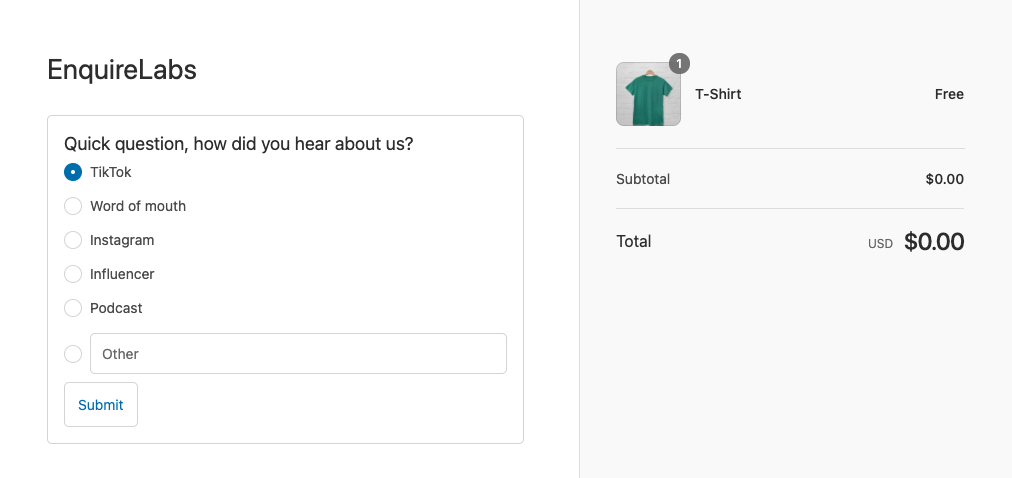The width and height of the screenshot is (1012, 478).
Task: Click the TikTok option label
Action: (x=111, y=172)
